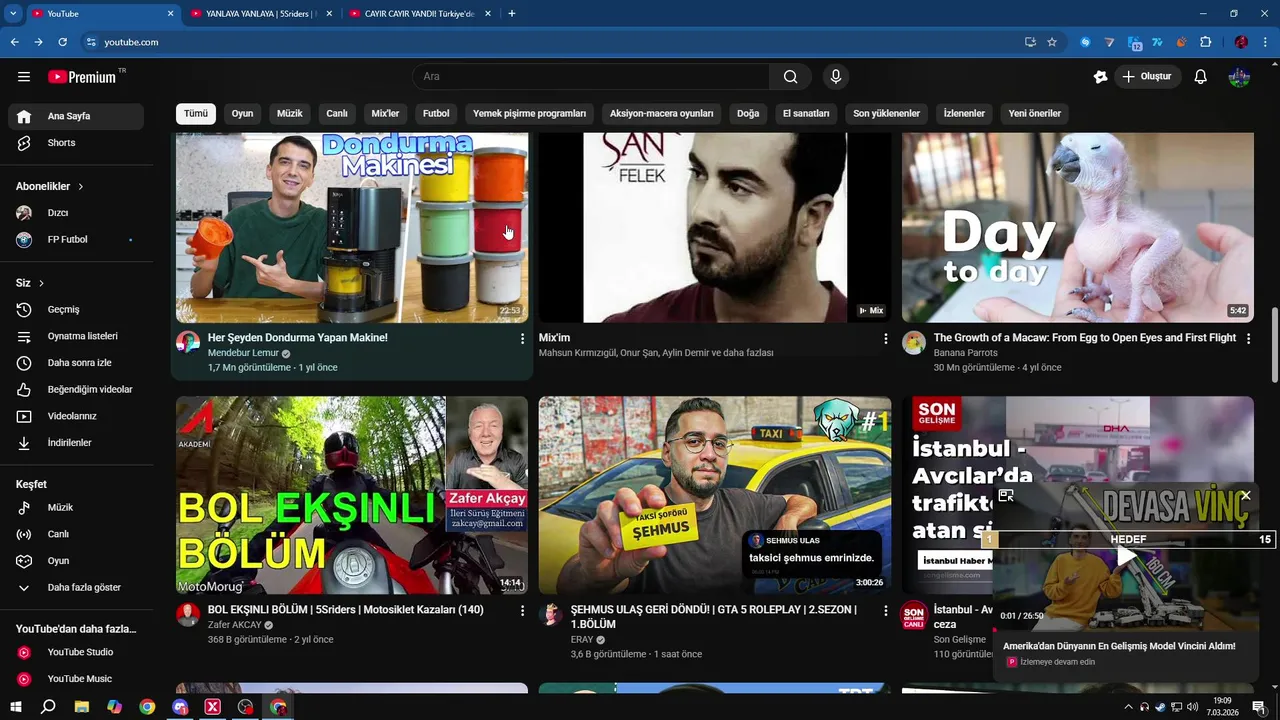Open Daha sonra izle list

[76, 363]
